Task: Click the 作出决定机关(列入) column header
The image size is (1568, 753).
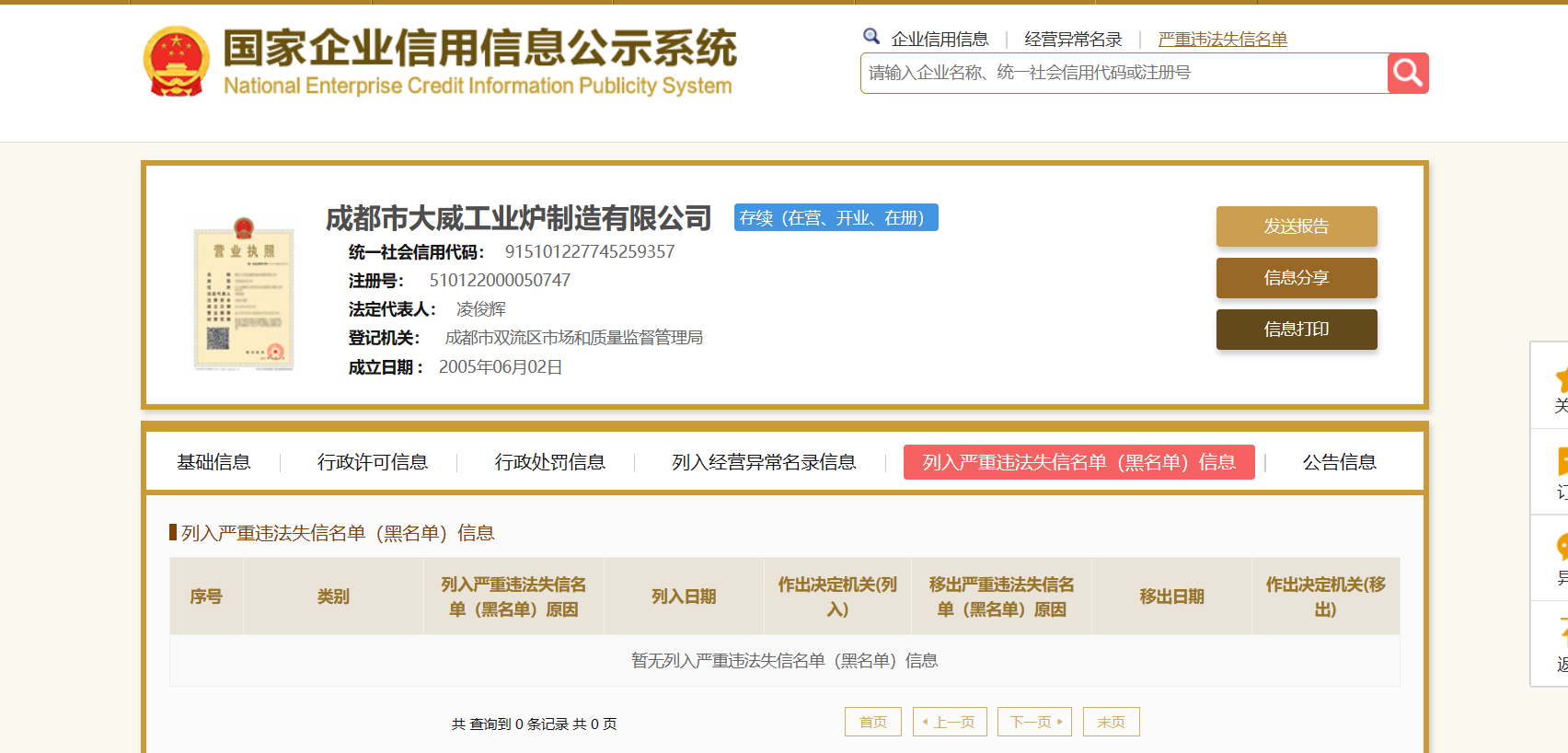Action: coord(837,597)
